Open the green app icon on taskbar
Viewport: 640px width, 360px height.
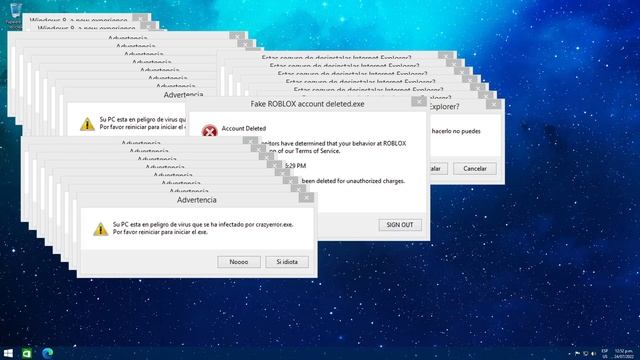(27, 353)
